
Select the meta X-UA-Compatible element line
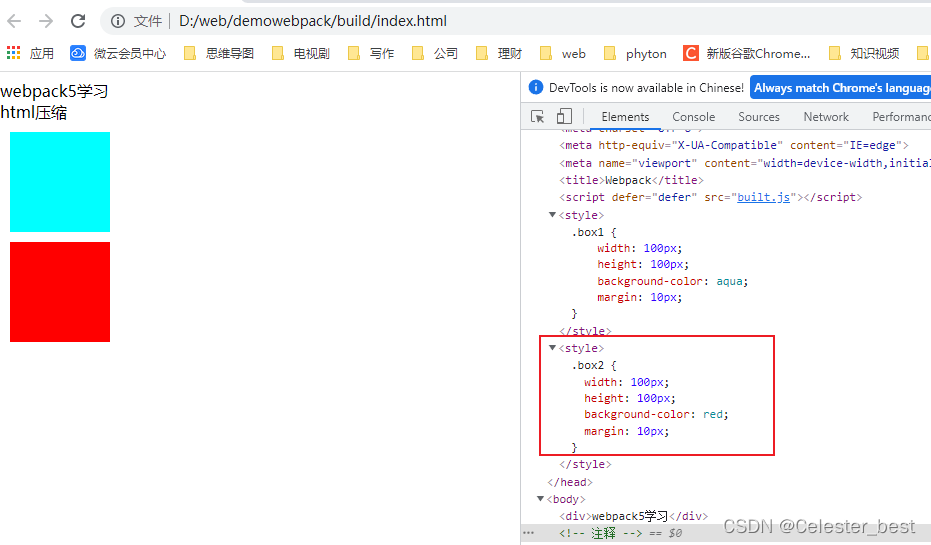733,145
